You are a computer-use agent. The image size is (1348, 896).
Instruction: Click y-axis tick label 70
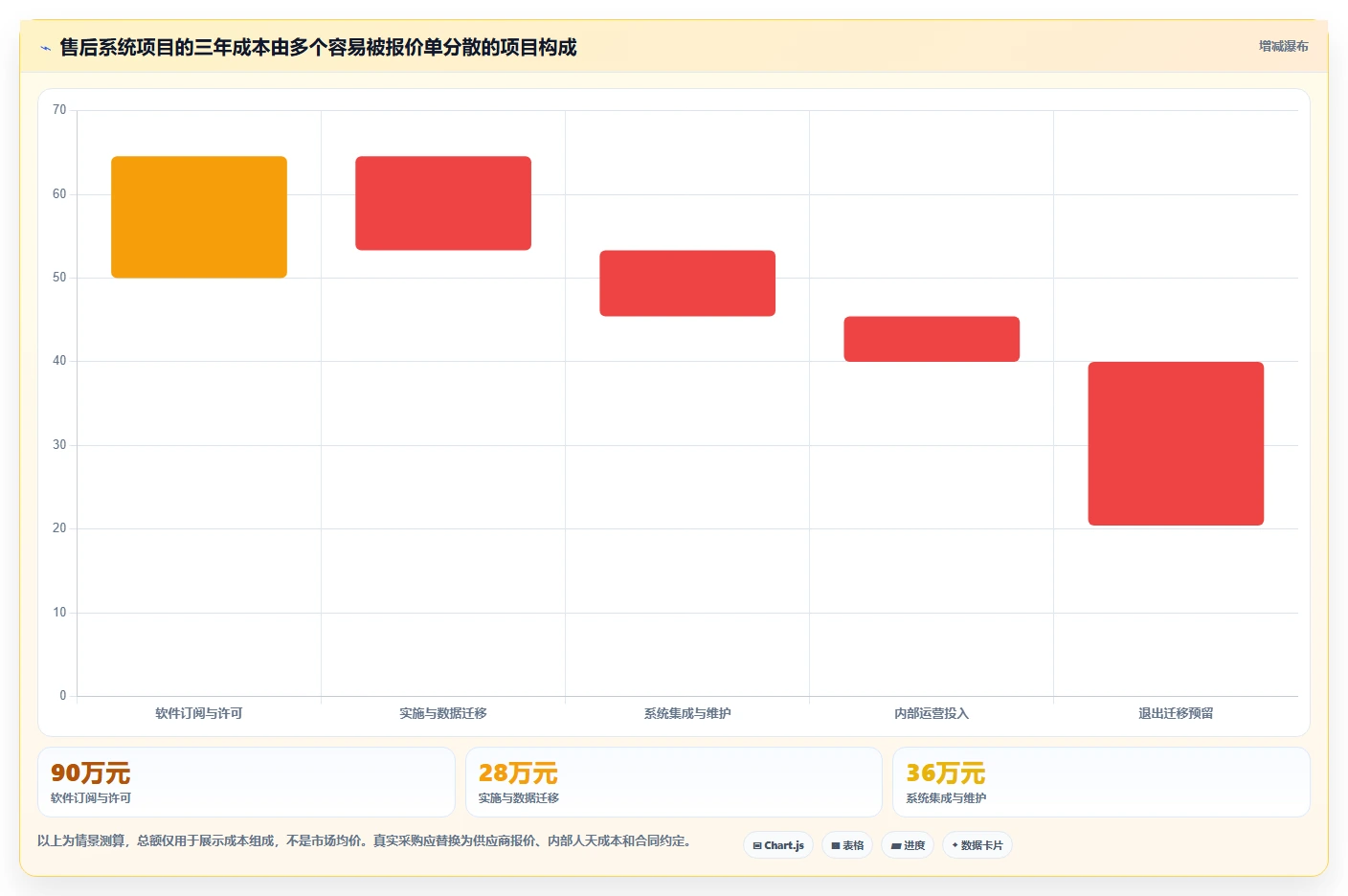(59, 110)
